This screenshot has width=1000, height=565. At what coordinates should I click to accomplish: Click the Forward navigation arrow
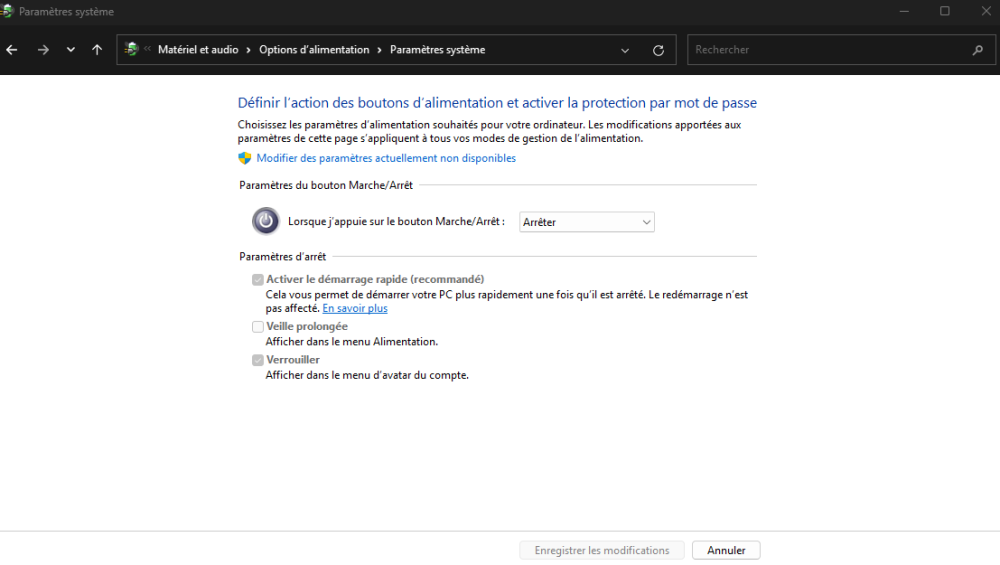tap(43, 50)
